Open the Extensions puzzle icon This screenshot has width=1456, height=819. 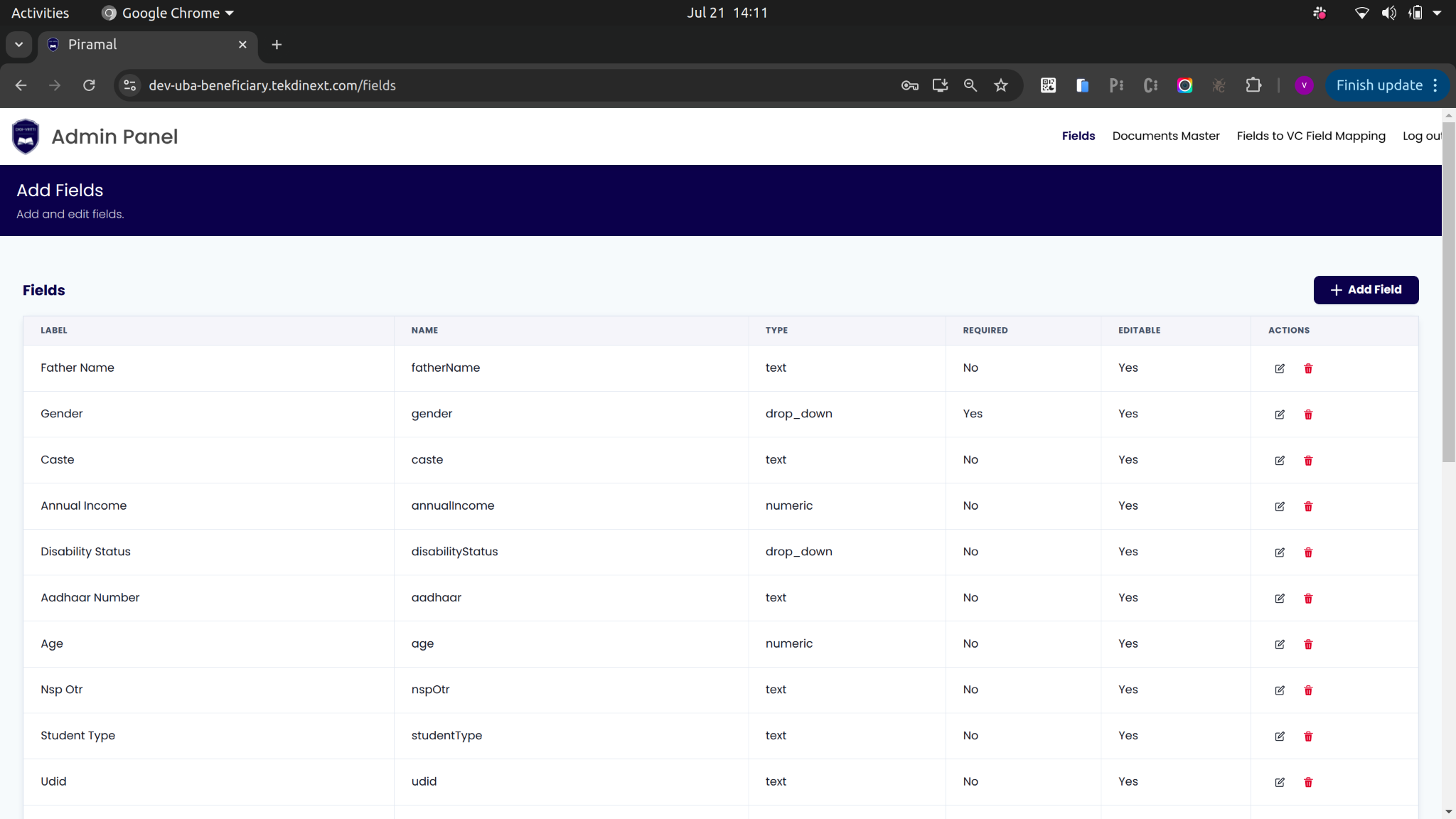[1253, 85]
